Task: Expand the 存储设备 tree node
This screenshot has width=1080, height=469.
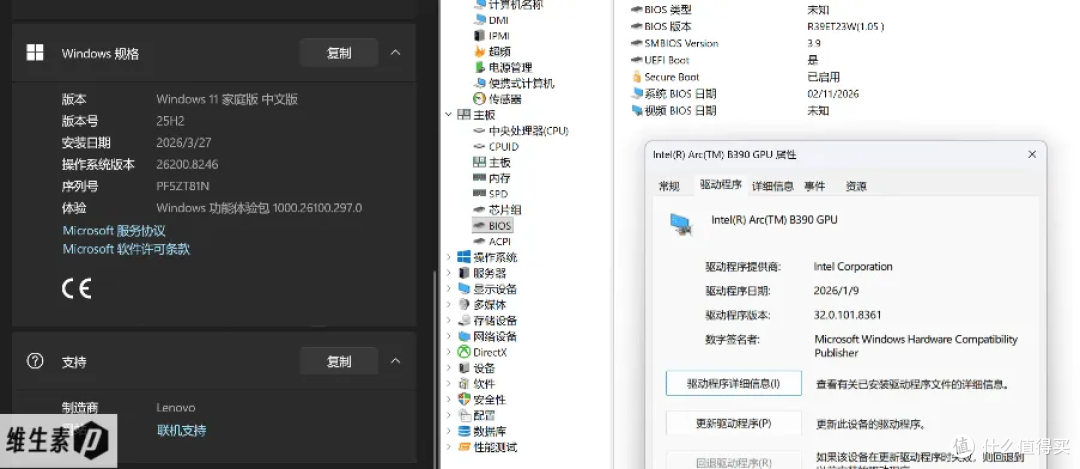Action: pyautogui.click(x=448, y=320)
